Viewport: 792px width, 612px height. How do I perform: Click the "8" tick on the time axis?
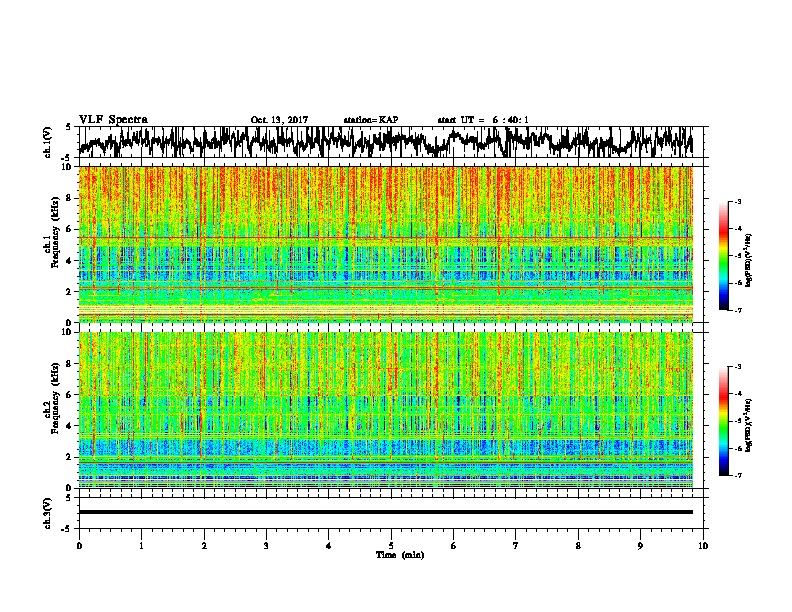(578, 546)
